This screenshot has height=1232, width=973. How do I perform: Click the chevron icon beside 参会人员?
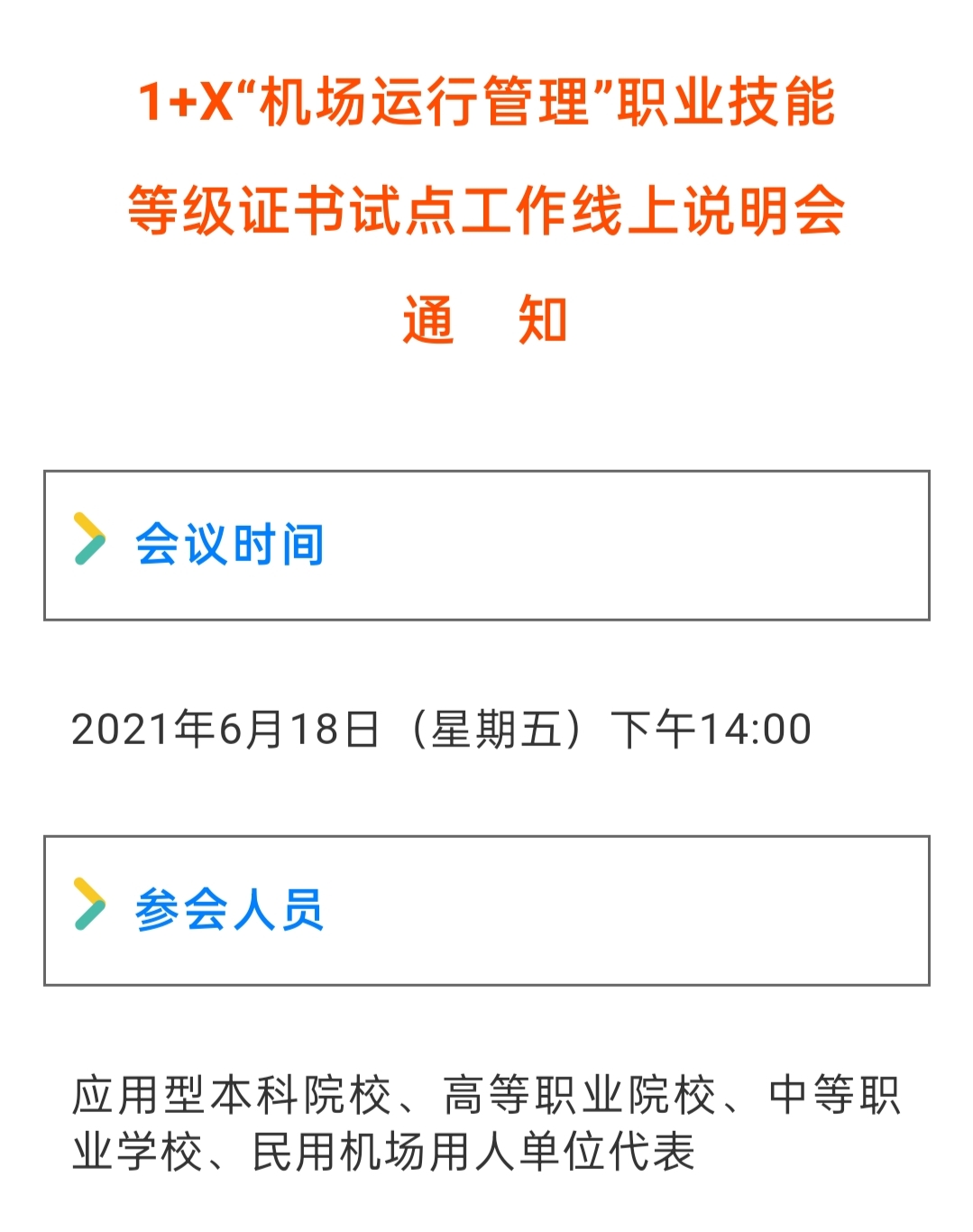point(89,904)
